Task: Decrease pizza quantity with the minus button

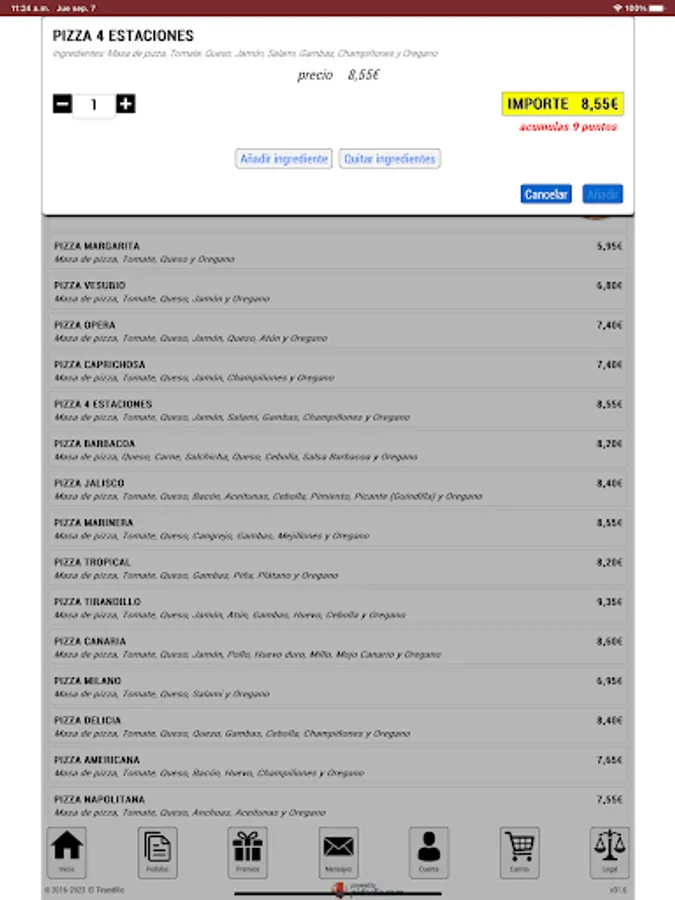Action: click(x=63, y=103)
